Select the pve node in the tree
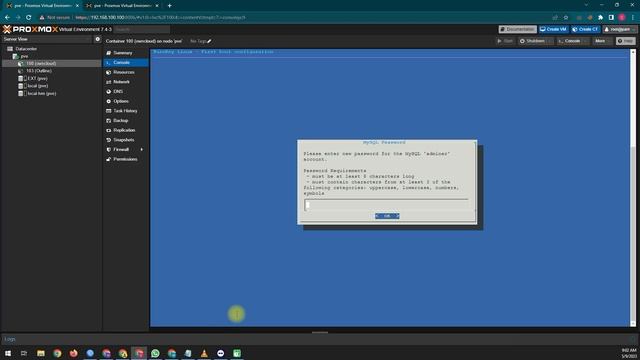Screen dimensions: 640x360 pyautogui.click(x=24, y=56)
